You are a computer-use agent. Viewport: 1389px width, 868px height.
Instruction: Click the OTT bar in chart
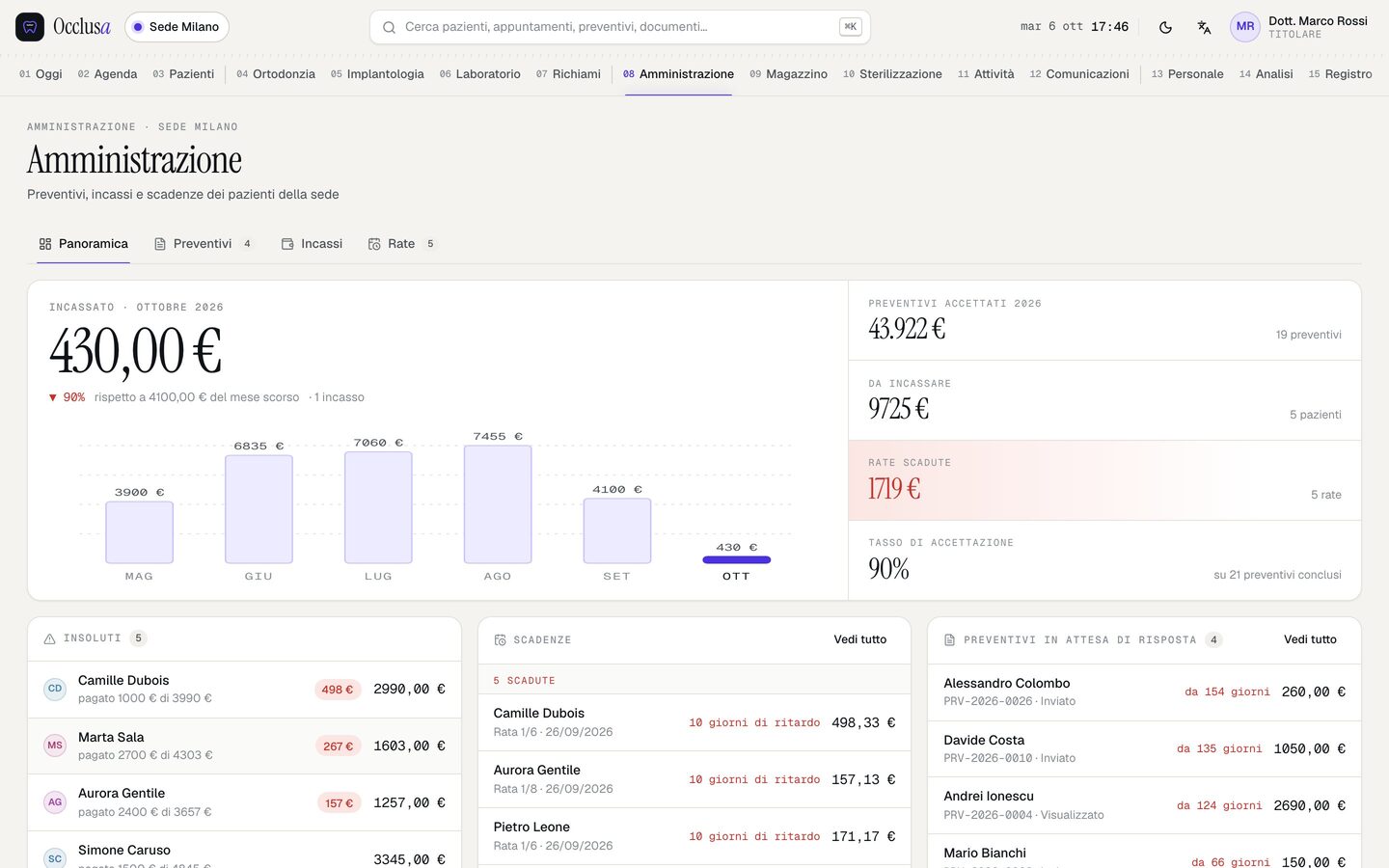[x=737, y=559]
